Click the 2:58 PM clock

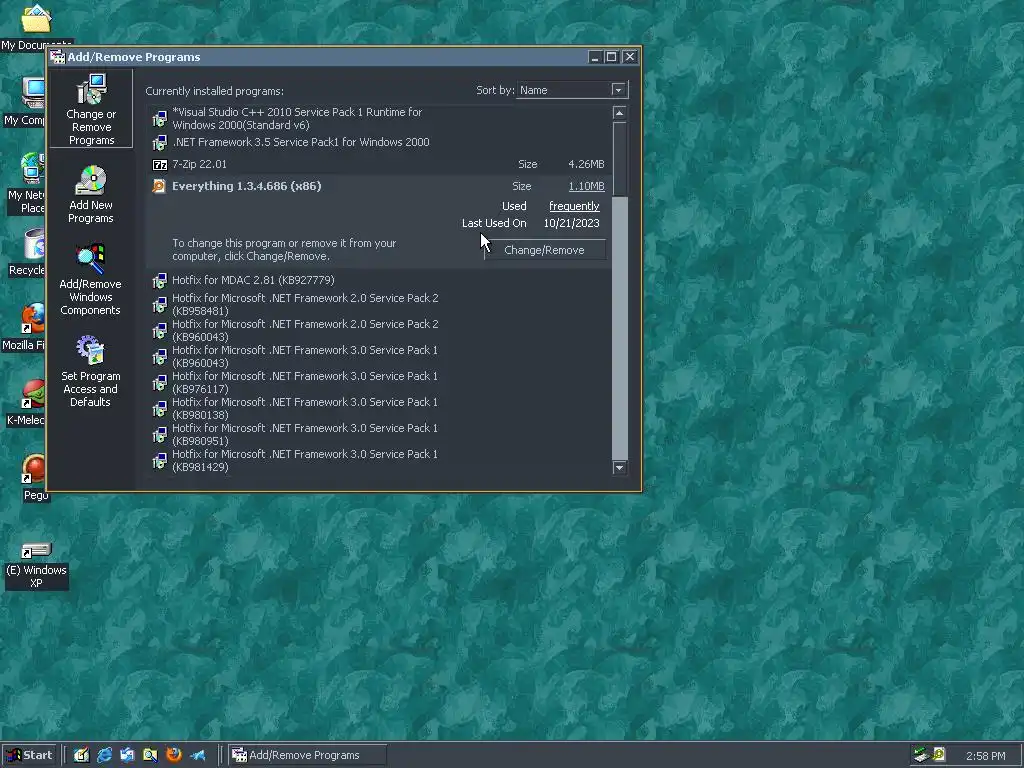985,756
